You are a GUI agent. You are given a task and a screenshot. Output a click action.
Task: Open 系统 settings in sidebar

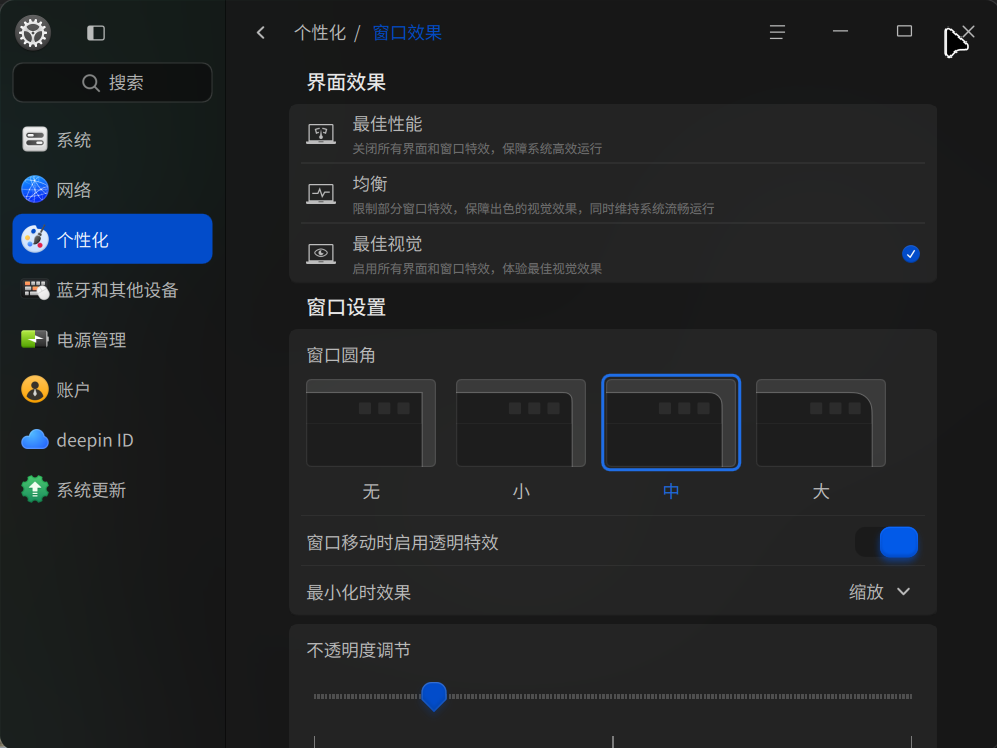point(113,139)
